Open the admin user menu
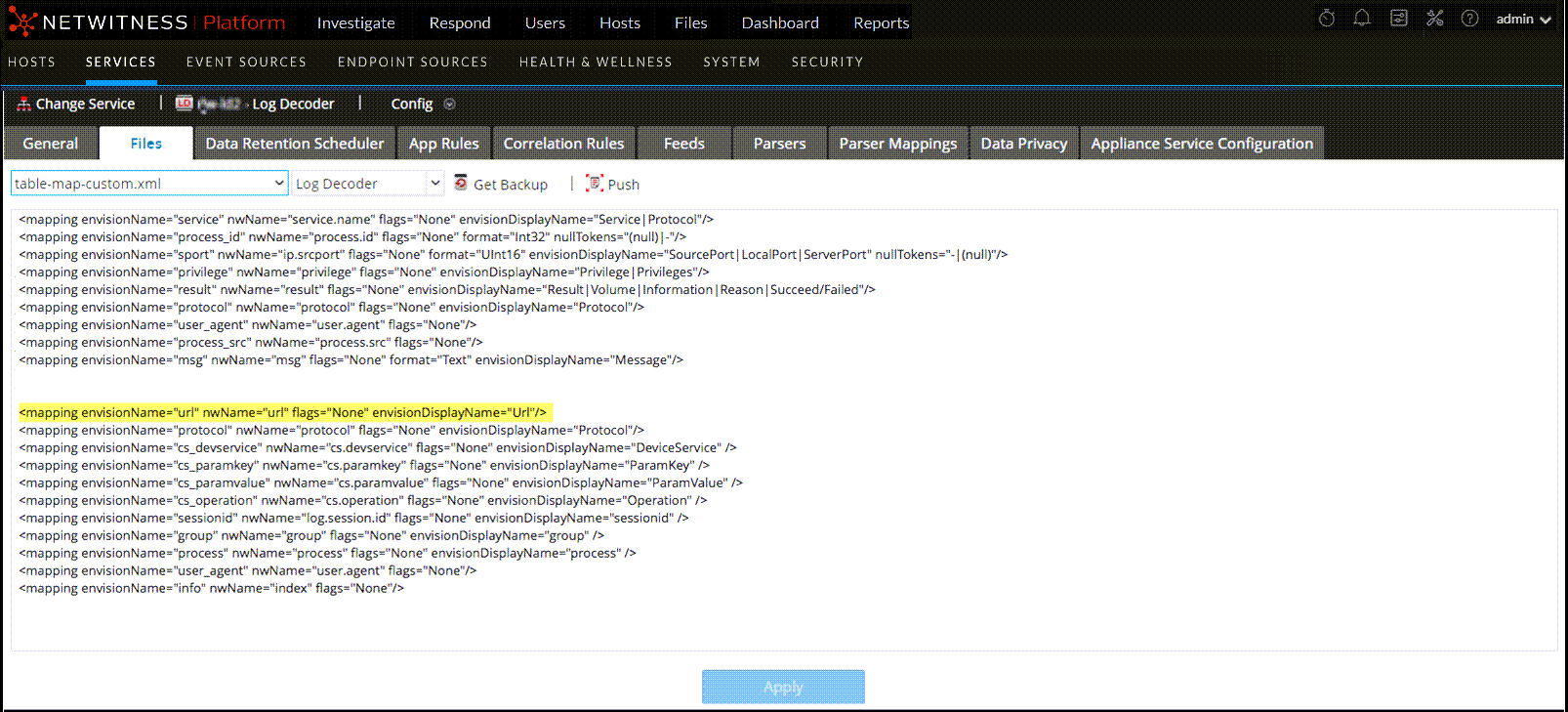Viewport: 1568px width, 712px height. (1522, 20)
